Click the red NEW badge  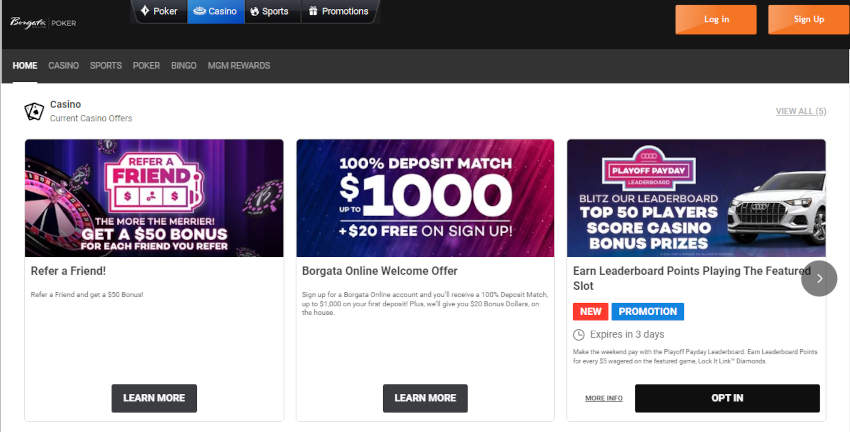(x=590, y=312)
